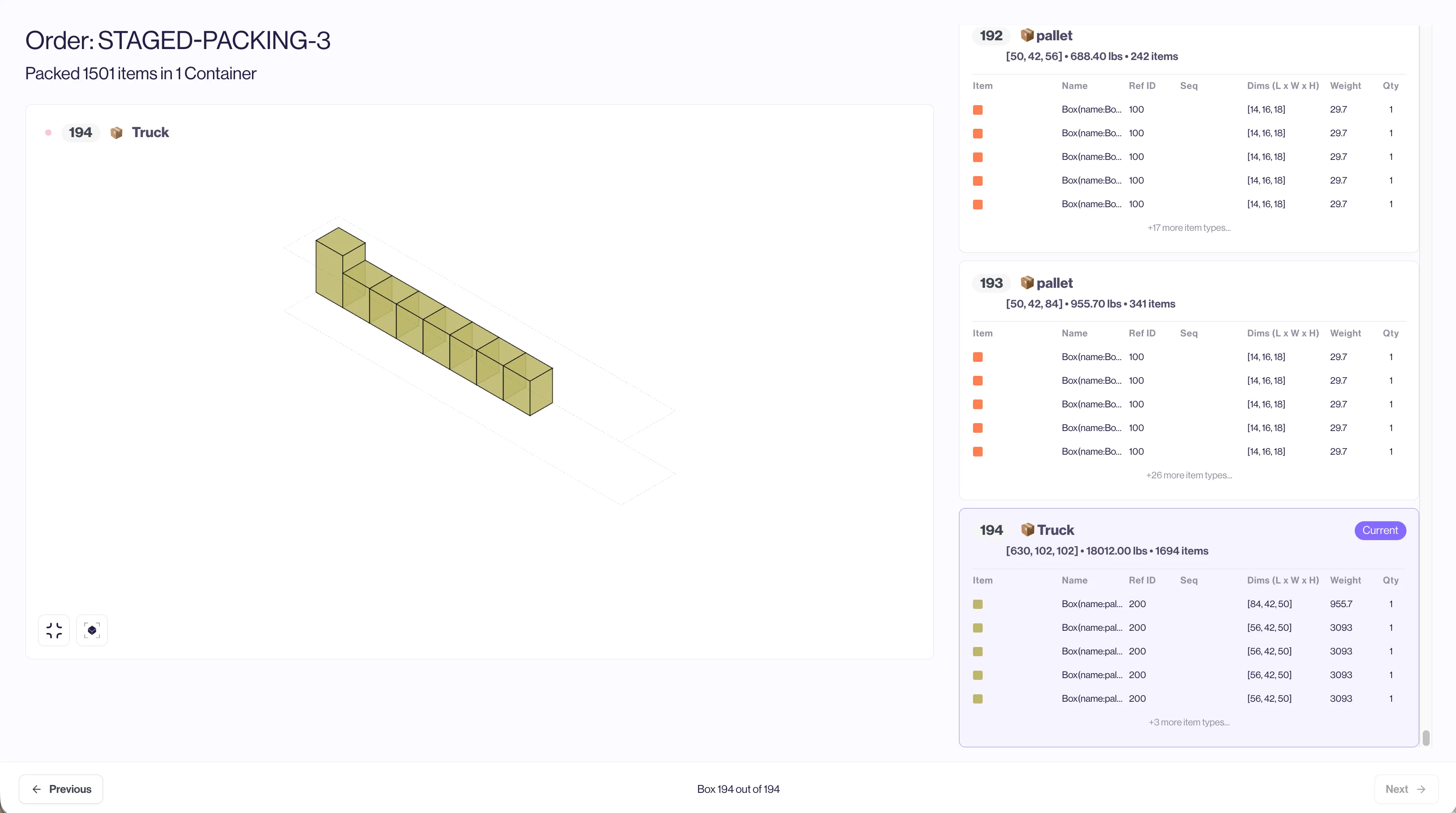
Task: Click '[50, 42, 84] • 955.70 lbs • 341 items'
Action: (x=1090, y=304)
